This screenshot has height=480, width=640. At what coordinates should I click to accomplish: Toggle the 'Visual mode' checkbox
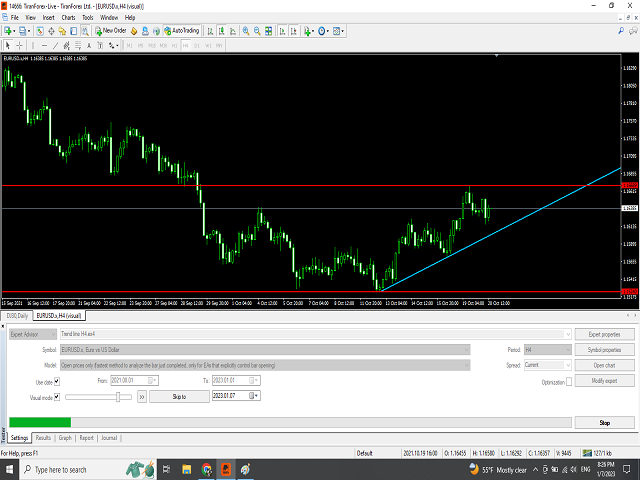[58, 396]
